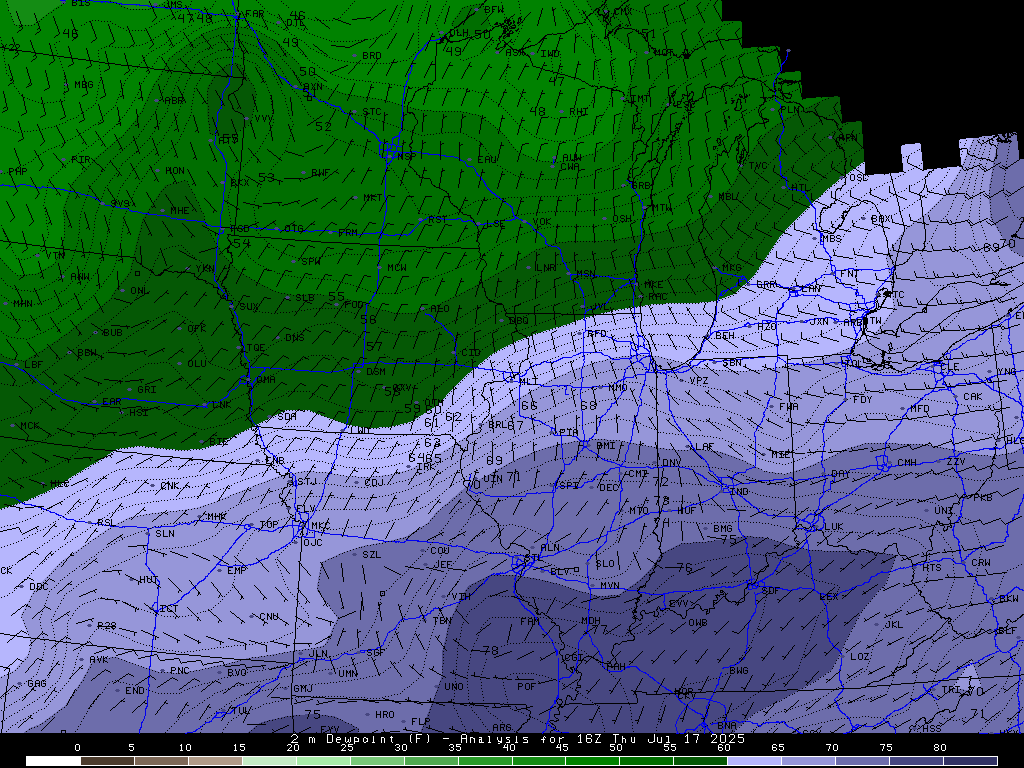The image size is (1024, 768).
Task: Click the CID station label
Action: (x=470, y=353)
